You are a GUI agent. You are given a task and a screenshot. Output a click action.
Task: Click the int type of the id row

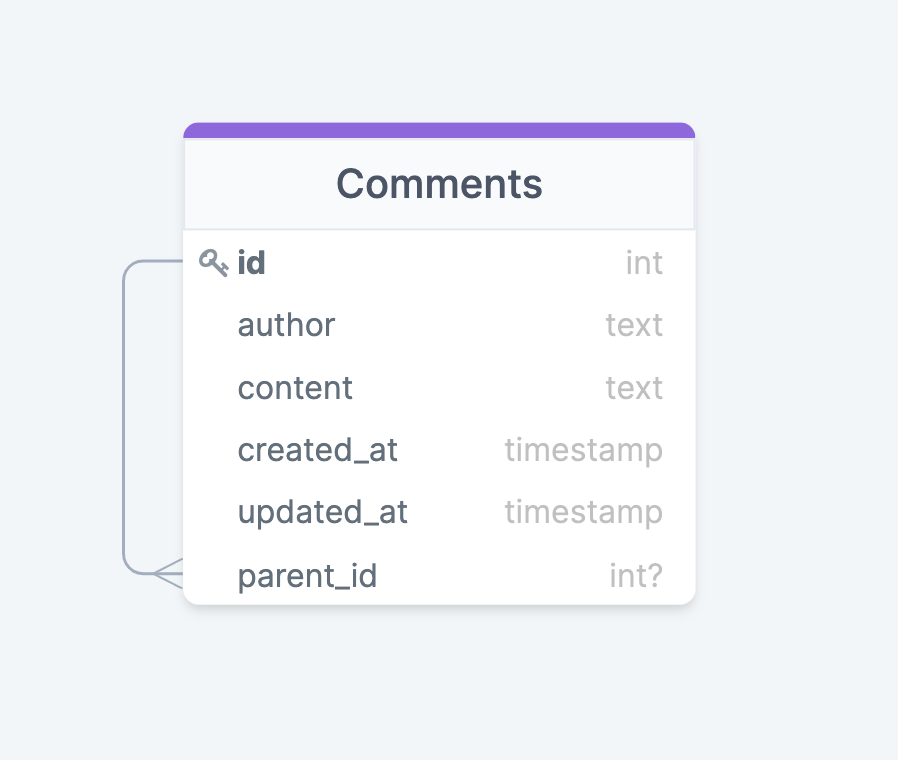tap(644, 263)
